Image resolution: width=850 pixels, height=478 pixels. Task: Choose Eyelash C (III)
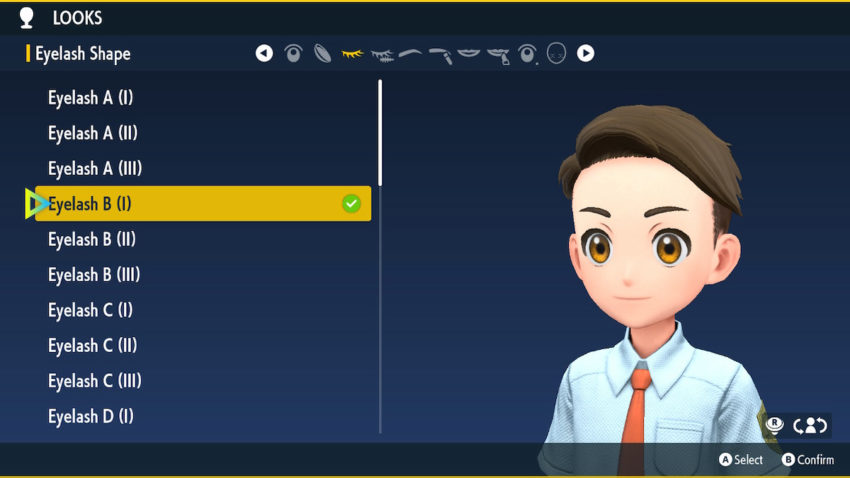coord(95,381)
